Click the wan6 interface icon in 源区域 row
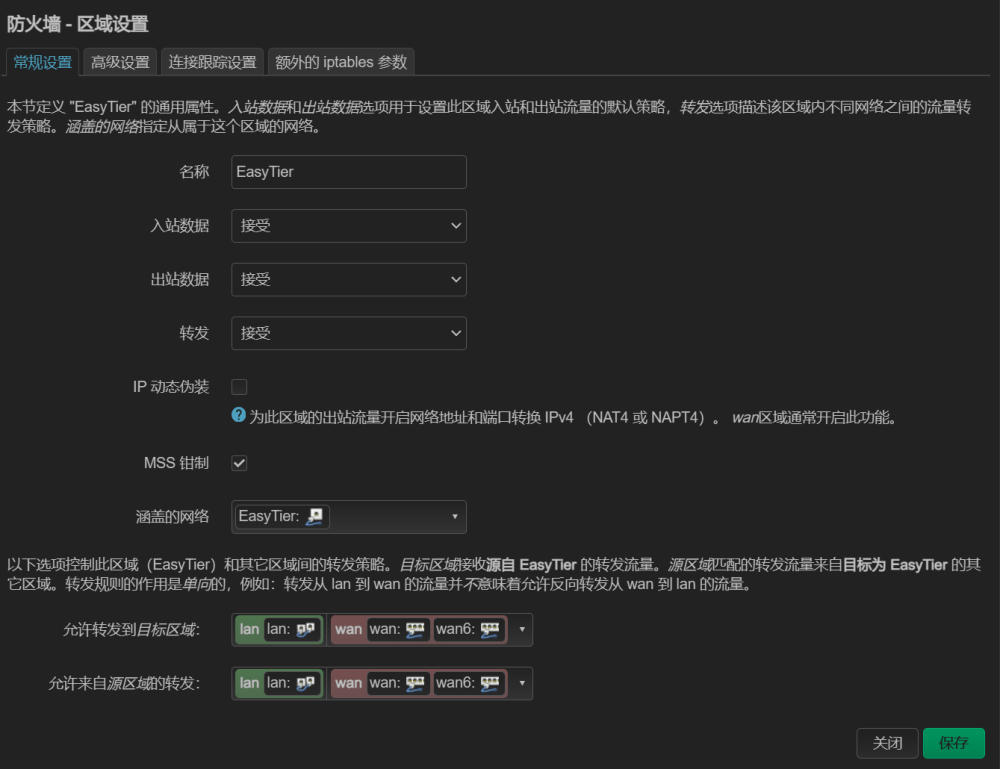Viewport: 1000px width, 769px height. click(490, 684)
